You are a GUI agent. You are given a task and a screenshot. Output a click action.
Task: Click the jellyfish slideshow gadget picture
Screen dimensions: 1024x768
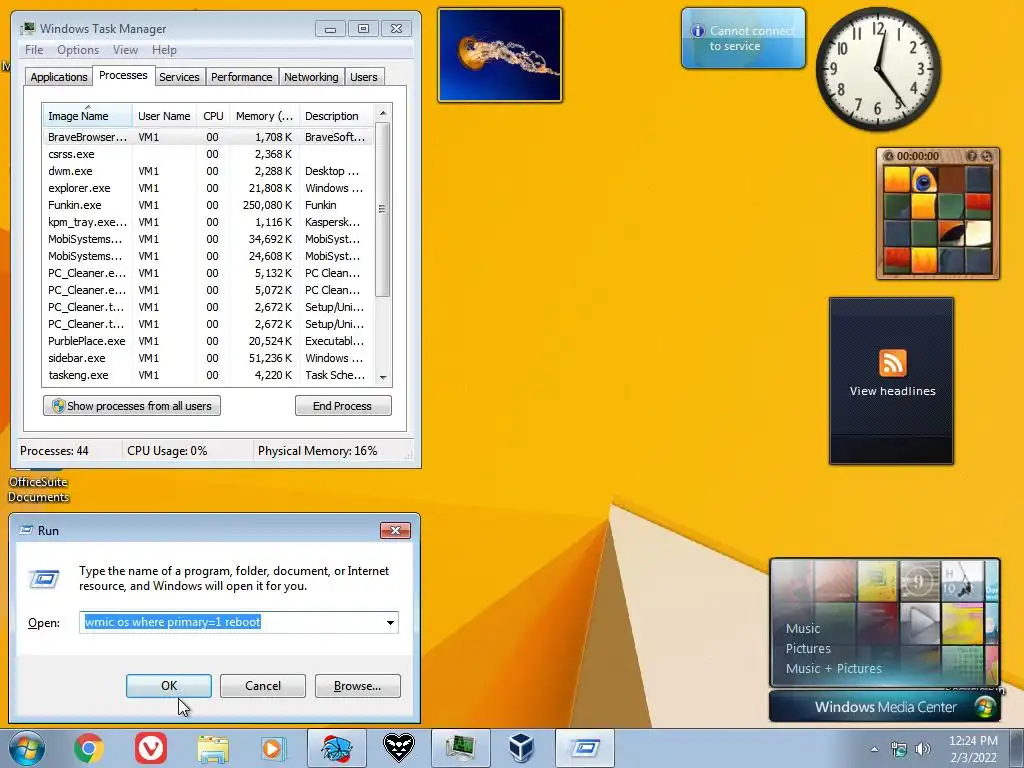[500, 55]
